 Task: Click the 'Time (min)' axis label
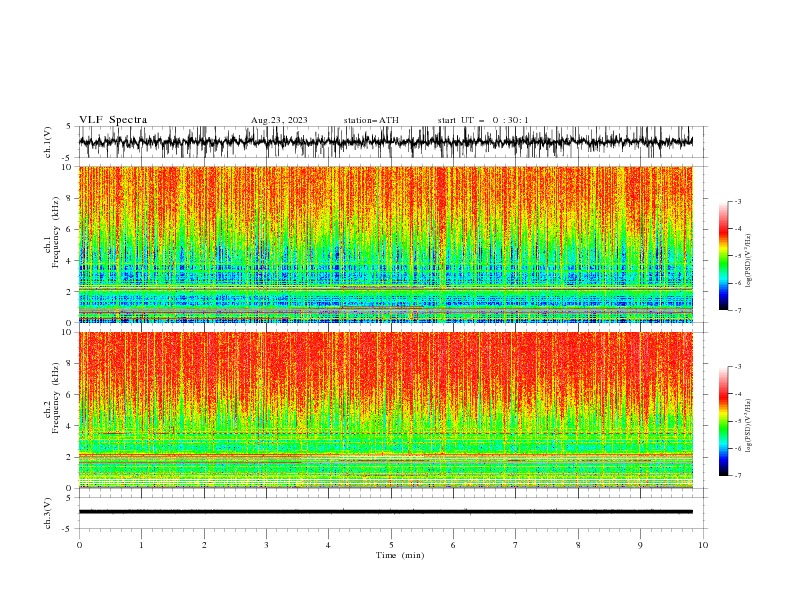coord(400,555)
